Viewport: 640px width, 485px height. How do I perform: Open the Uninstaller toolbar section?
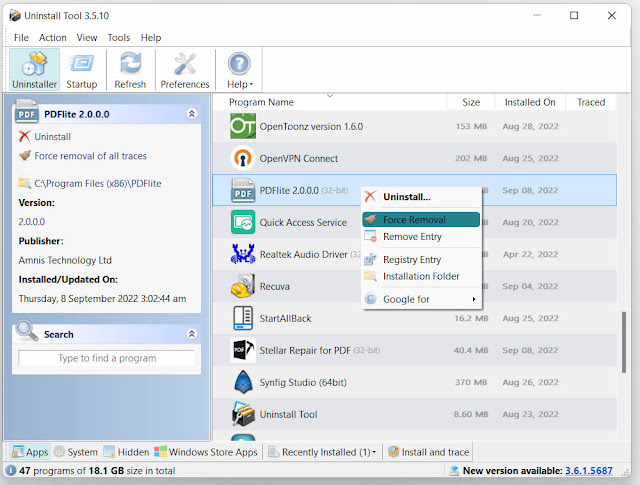pos(34,69)
